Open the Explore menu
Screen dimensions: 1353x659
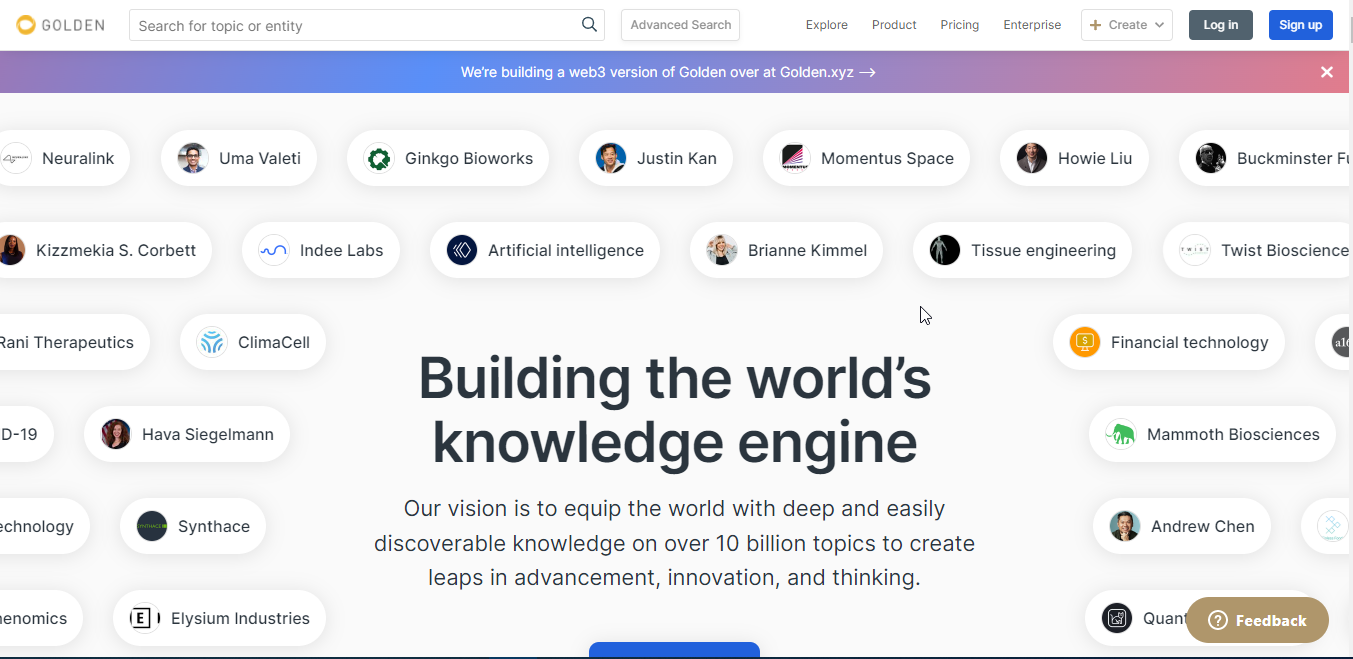826,25
